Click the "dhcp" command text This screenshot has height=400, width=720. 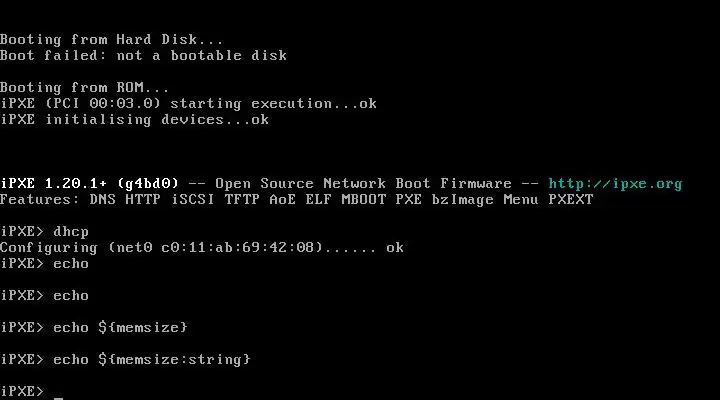pos(71,231)
